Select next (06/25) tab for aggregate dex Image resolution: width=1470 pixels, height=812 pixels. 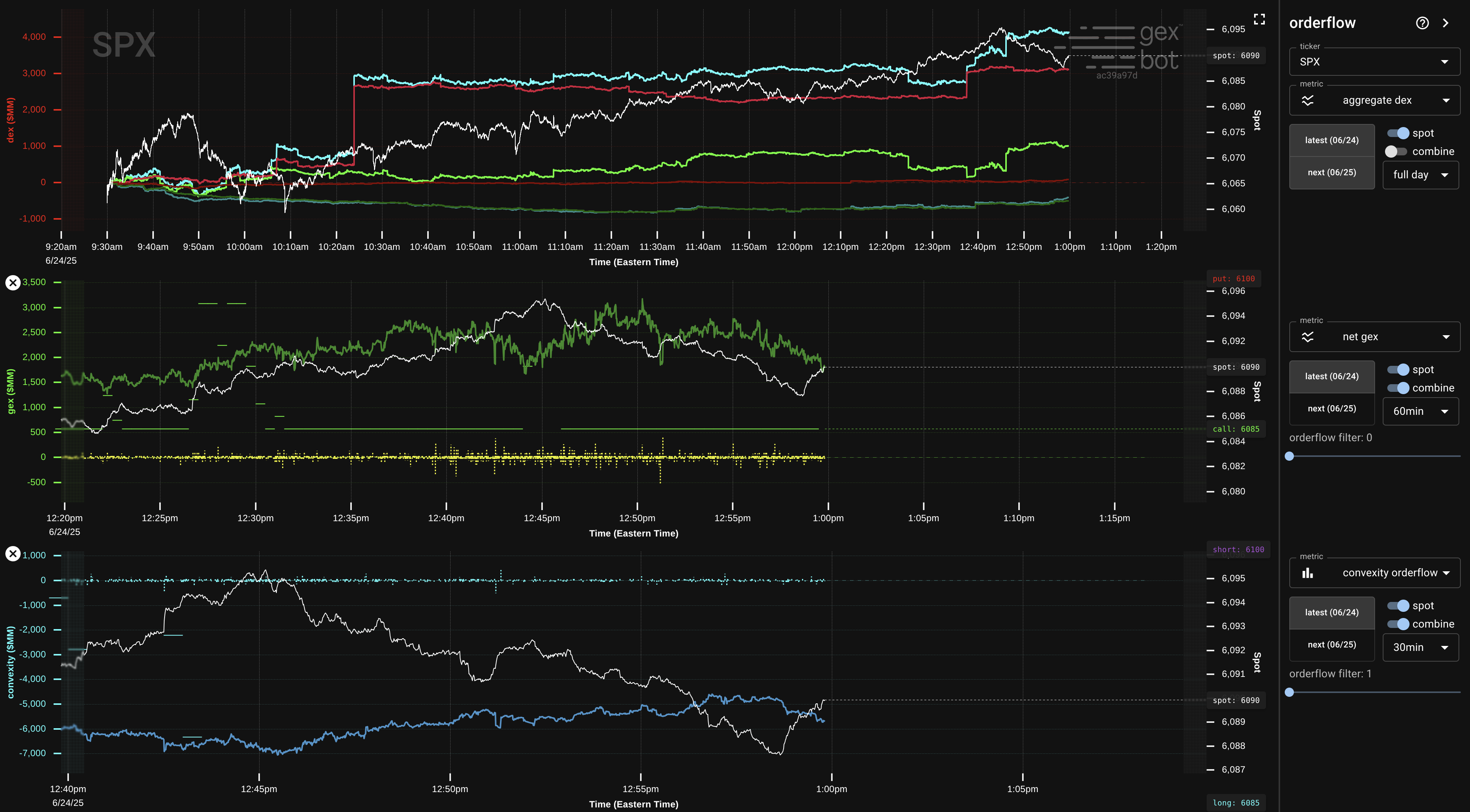[x=1331, y=173]
